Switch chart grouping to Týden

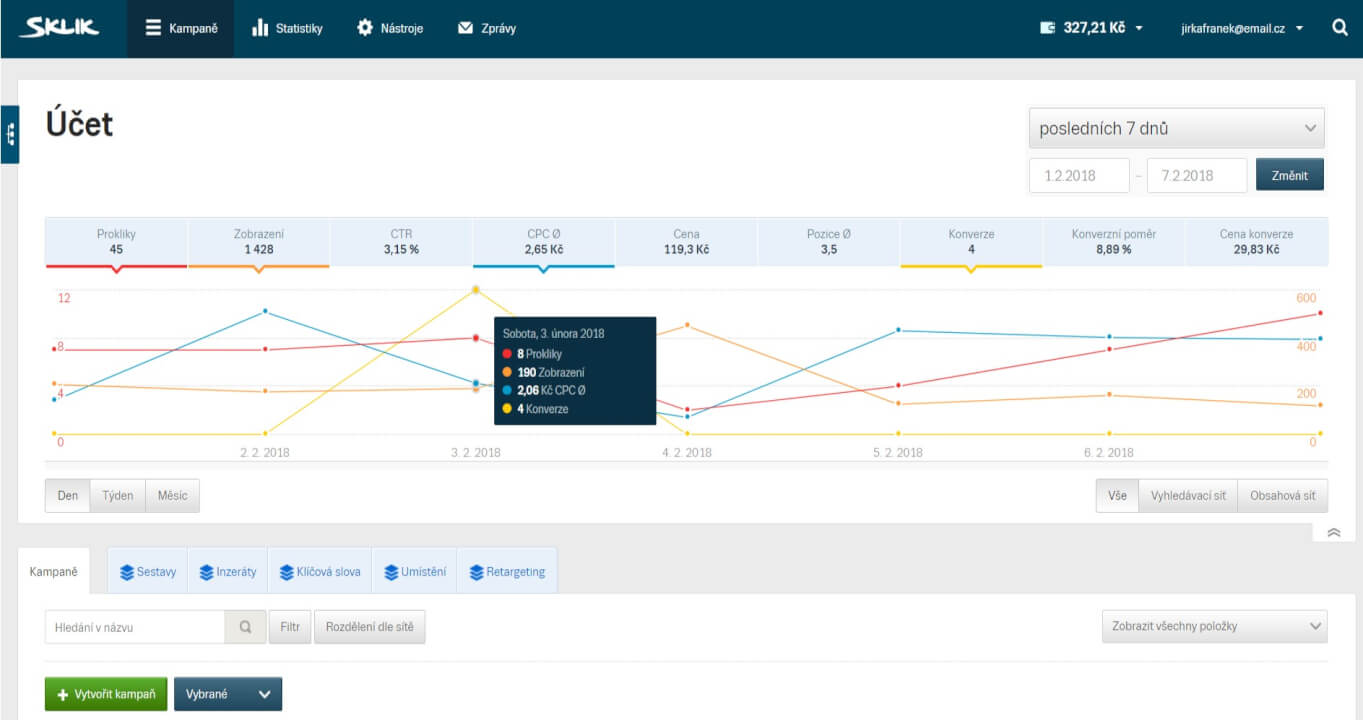click(x=117, y=496)
